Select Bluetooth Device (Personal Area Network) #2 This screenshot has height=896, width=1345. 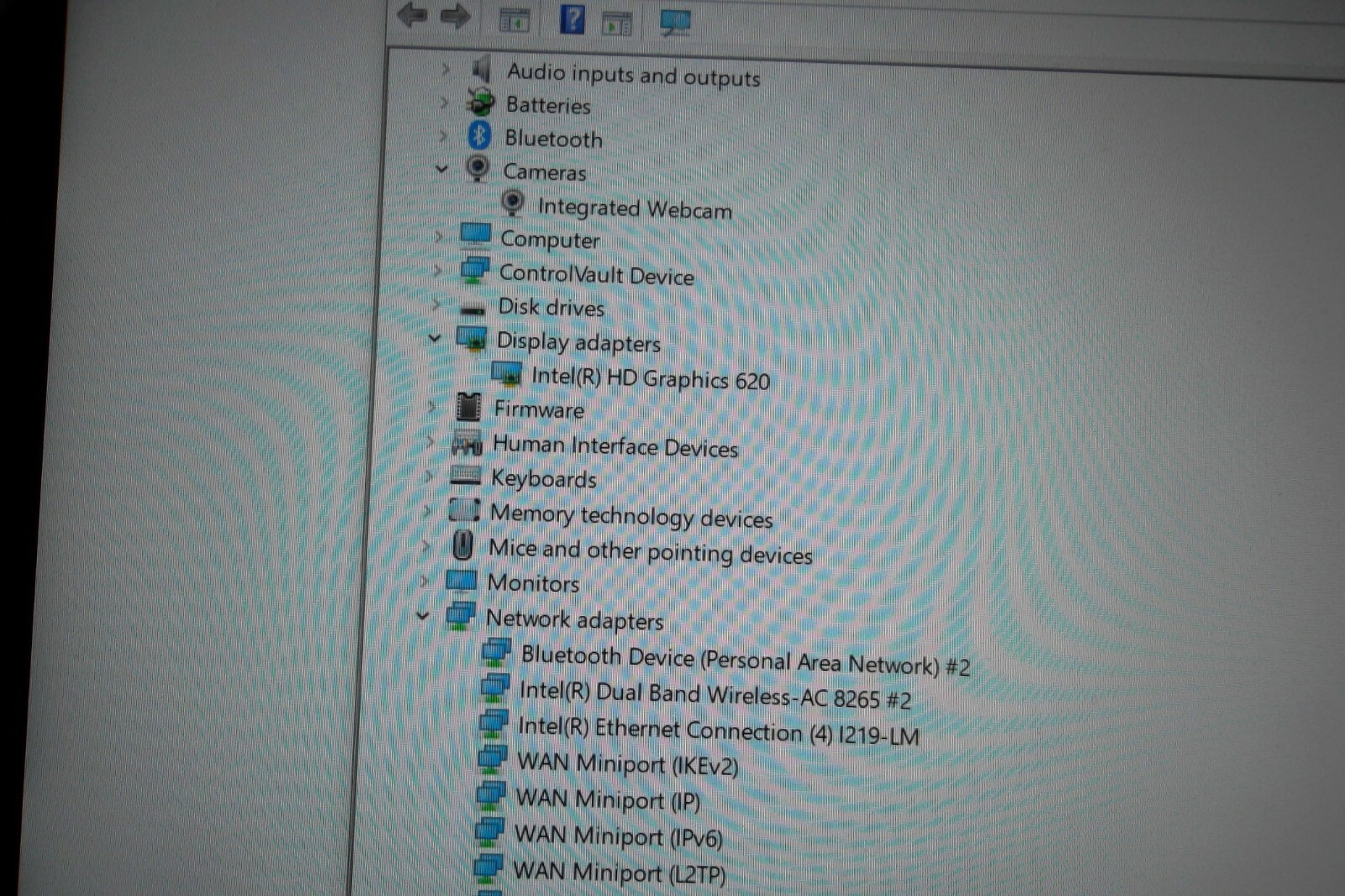click(746, 660)
